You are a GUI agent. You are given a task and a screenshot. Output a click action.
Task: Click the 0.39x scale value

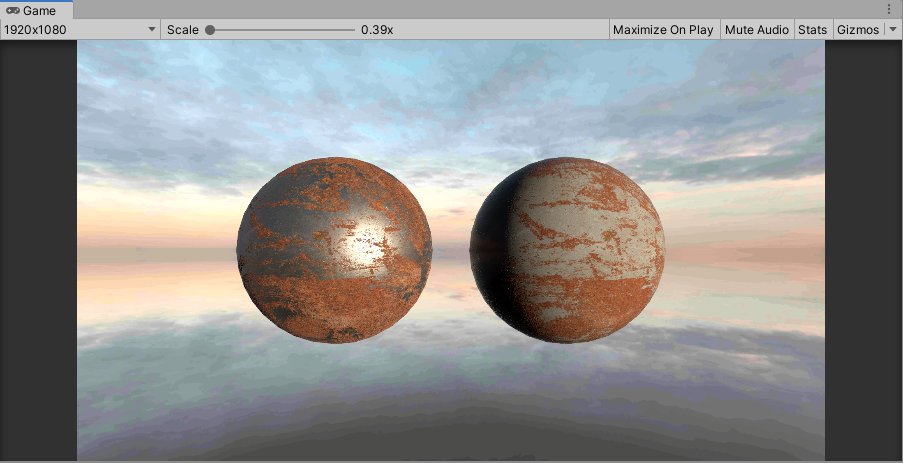pos(377,30)
